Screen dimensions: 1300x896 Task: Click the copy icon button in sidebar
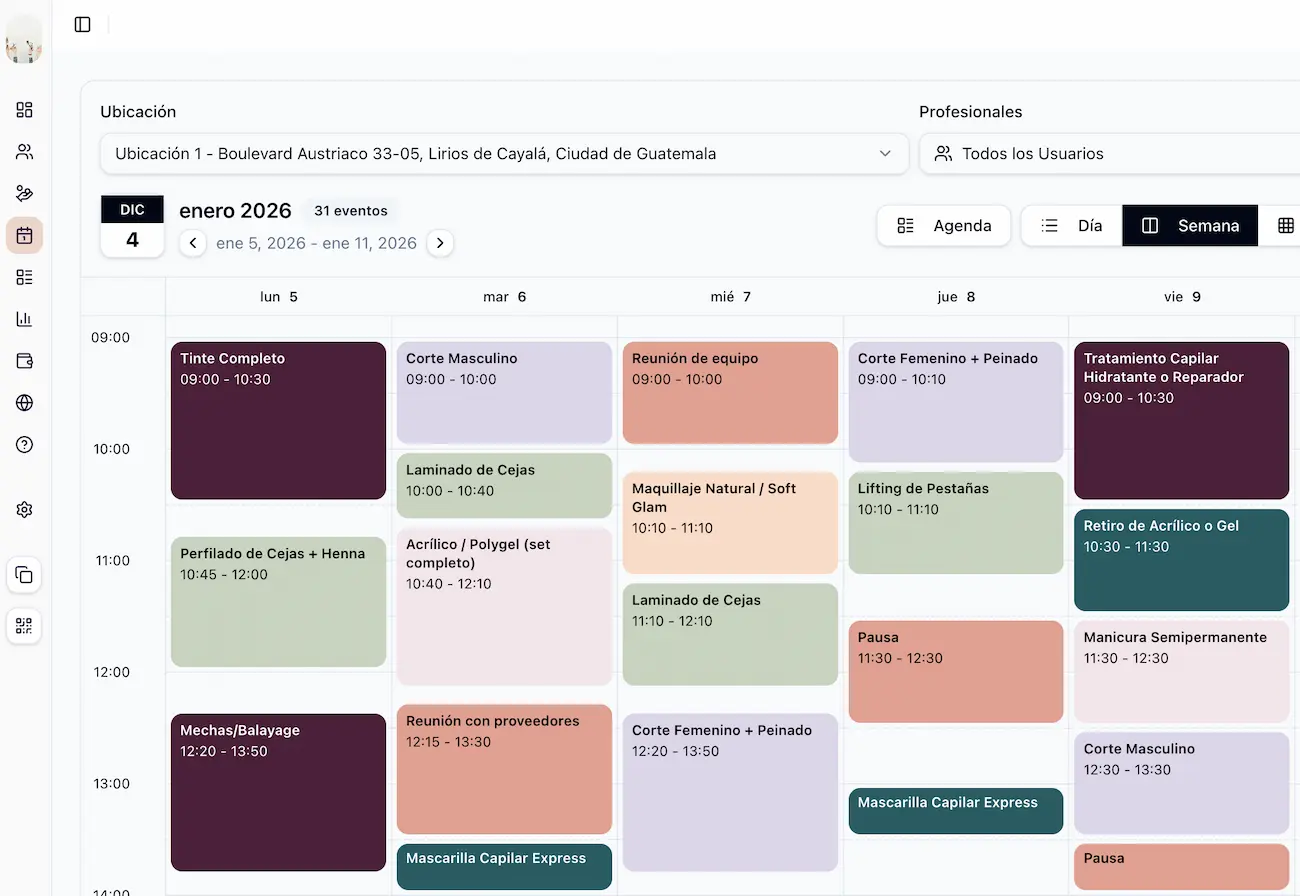pos(25,575)
